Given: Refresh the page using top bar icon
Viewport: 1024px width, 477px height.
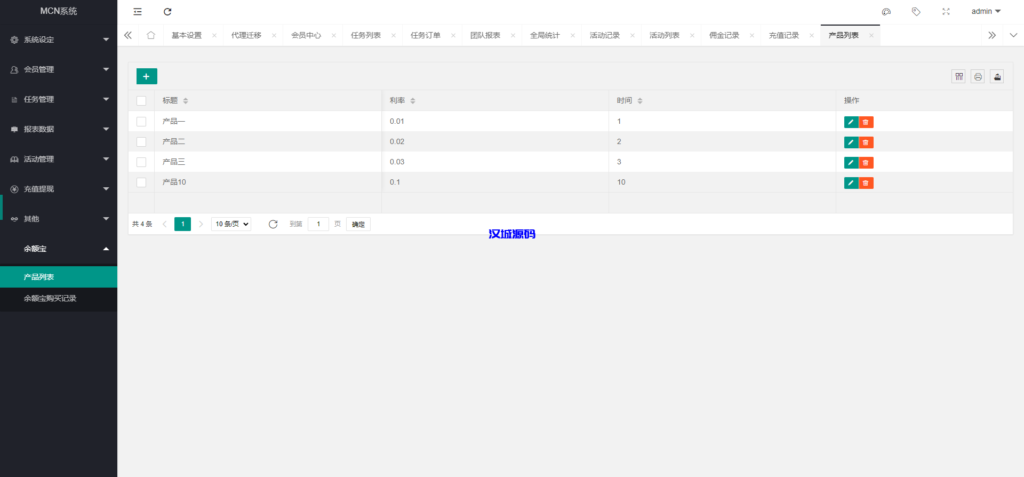Looking at the screenshot, I should 167,12.
